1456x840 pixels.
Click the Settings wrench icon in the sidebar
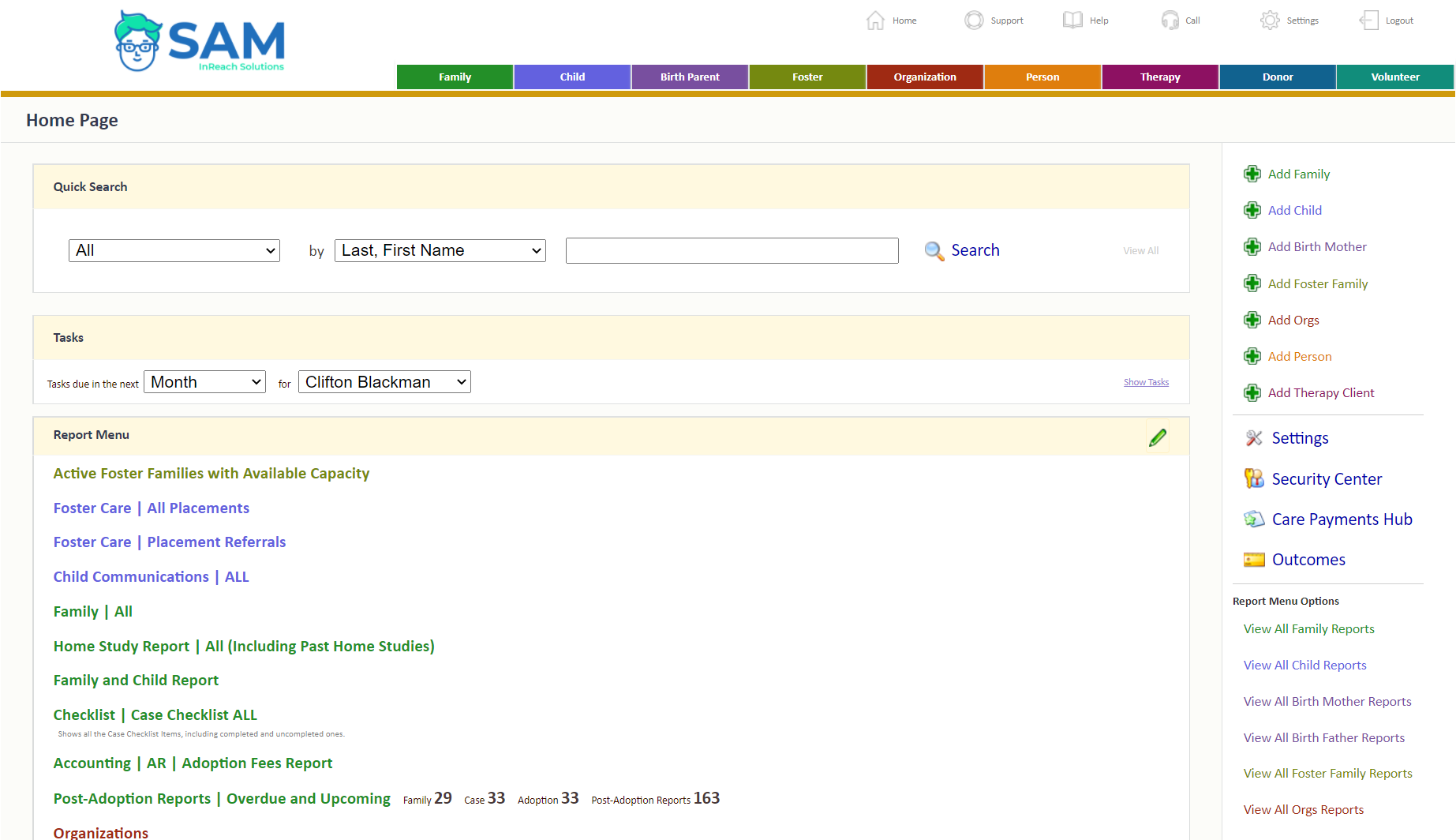pos(1254,438)
